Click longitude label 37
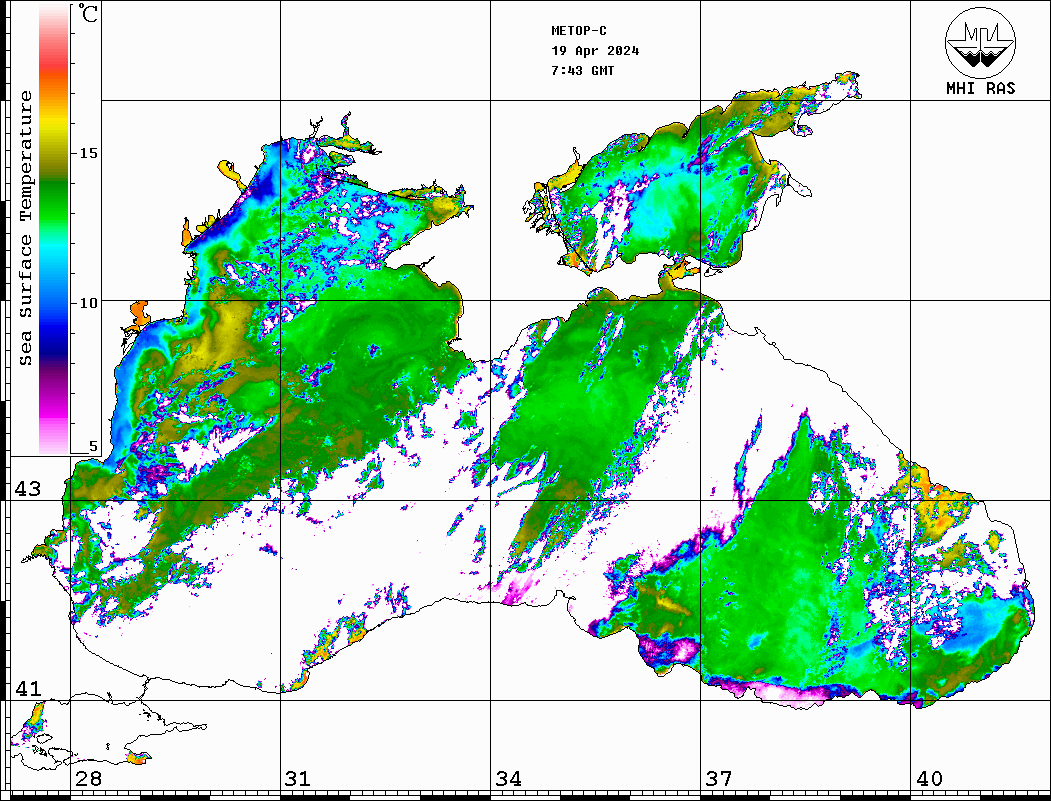Viewport: 1051px width, 801px height. (x=719, y=778)
